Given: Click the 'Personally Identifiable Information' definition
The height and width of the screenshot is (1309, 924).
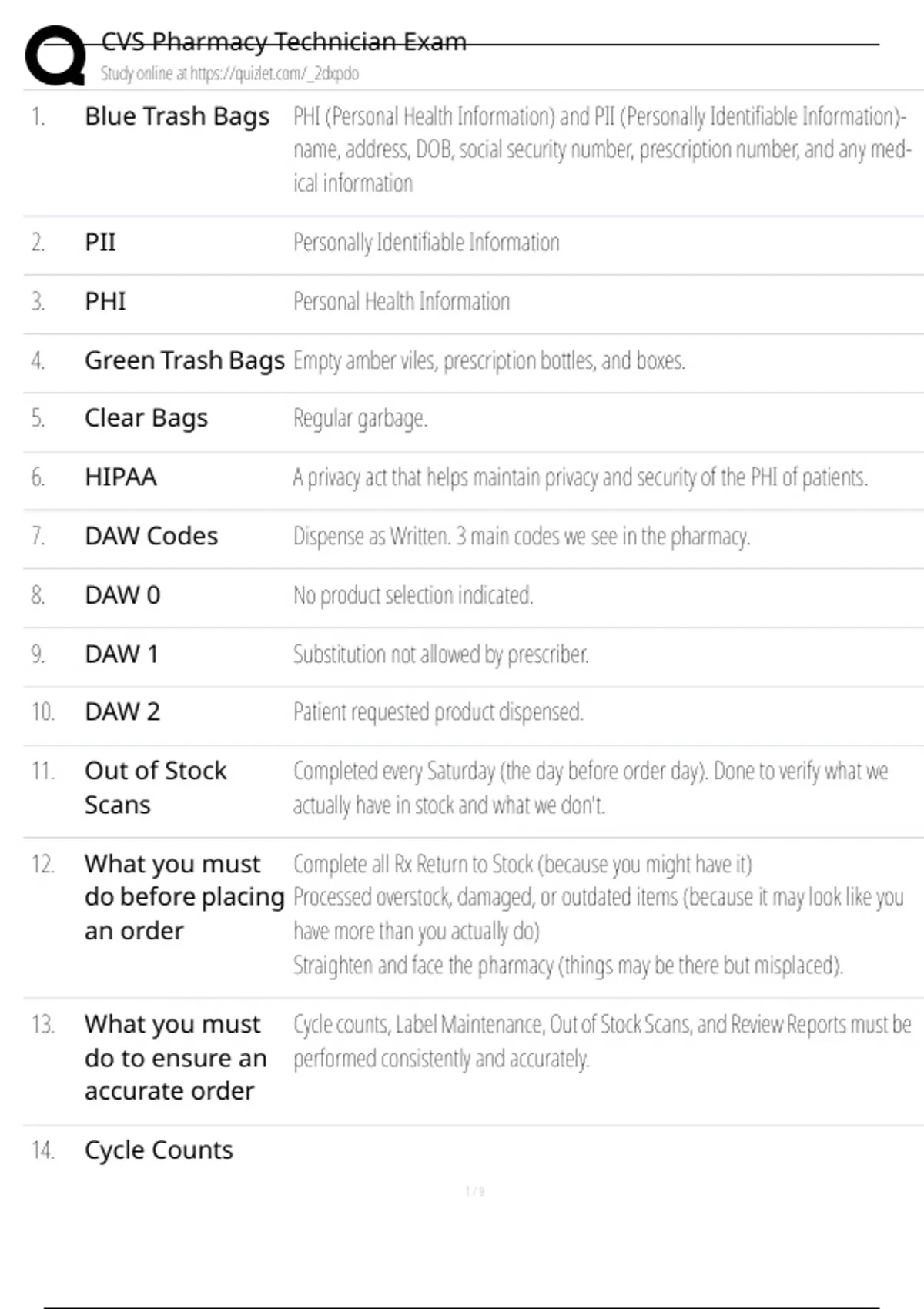Looking at the screenshot, I should [426, 243].
